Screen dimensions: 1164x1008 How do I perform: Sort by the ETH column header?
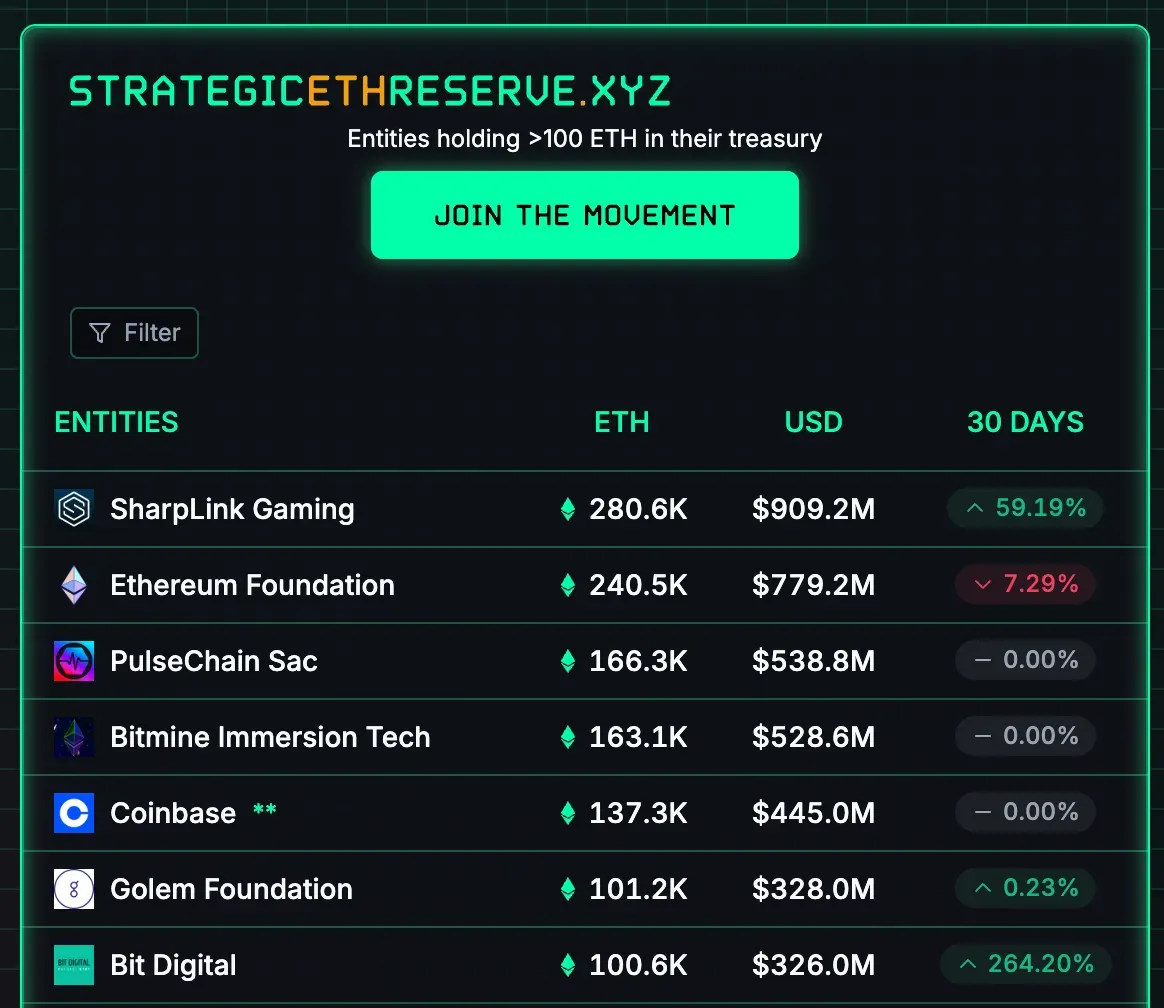coord(621,422)
